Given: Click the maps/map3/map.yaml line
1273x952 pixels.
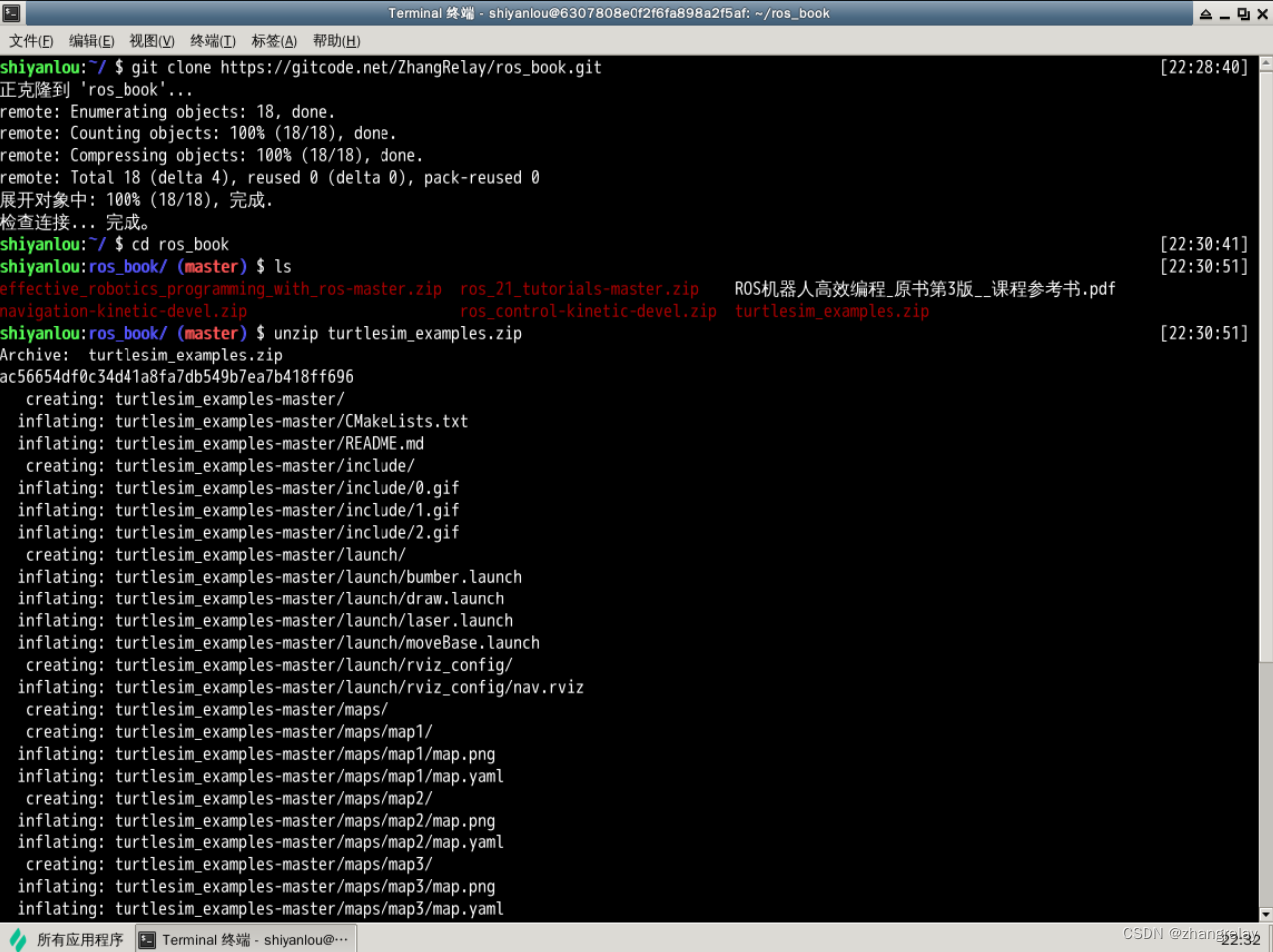Looking at the screenshot, I should (x=260, y=909).
